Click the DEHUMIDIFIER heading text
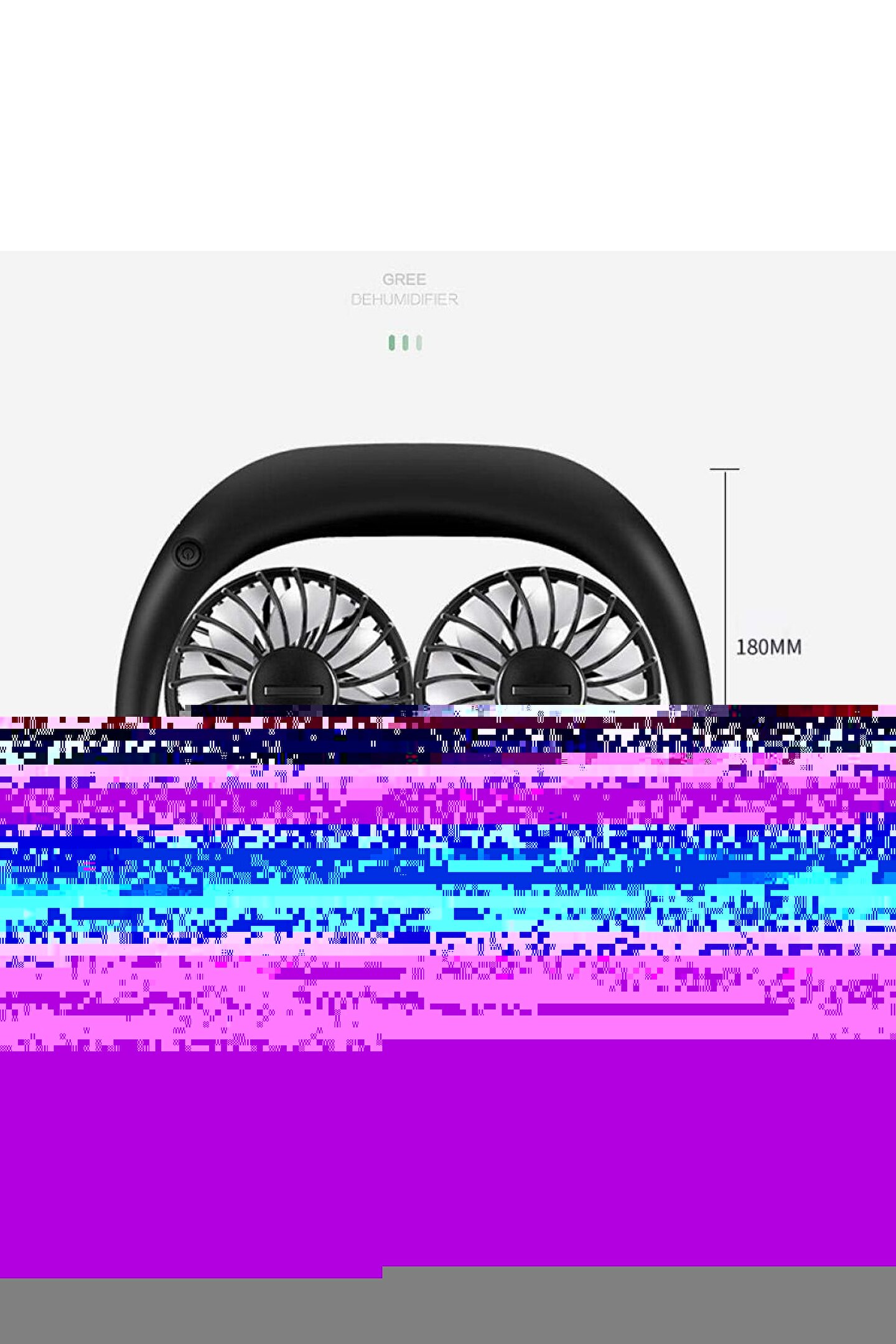The image size is (896, 1344). pyautogui.click(x=404, y=300)
